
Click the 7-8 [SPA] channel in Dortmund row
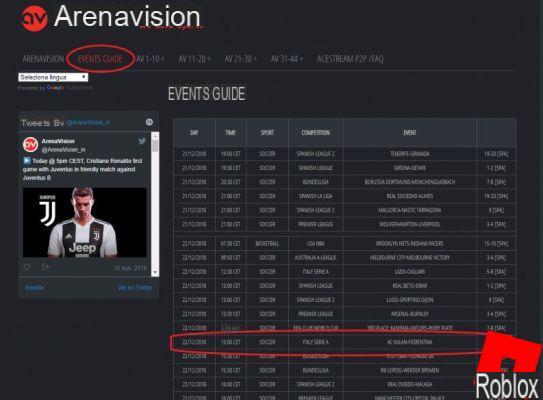pos(496,182)
